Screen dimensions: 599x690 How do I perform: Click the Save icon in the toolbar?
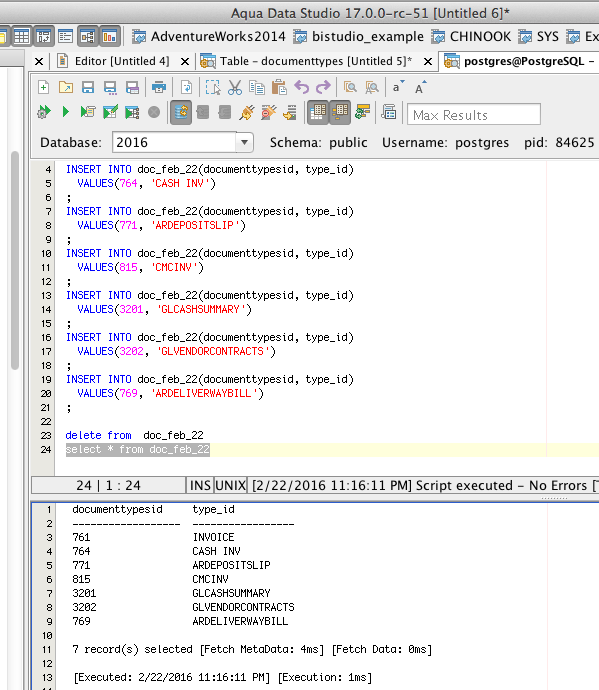pyautogui.click(x=88, y=87)
